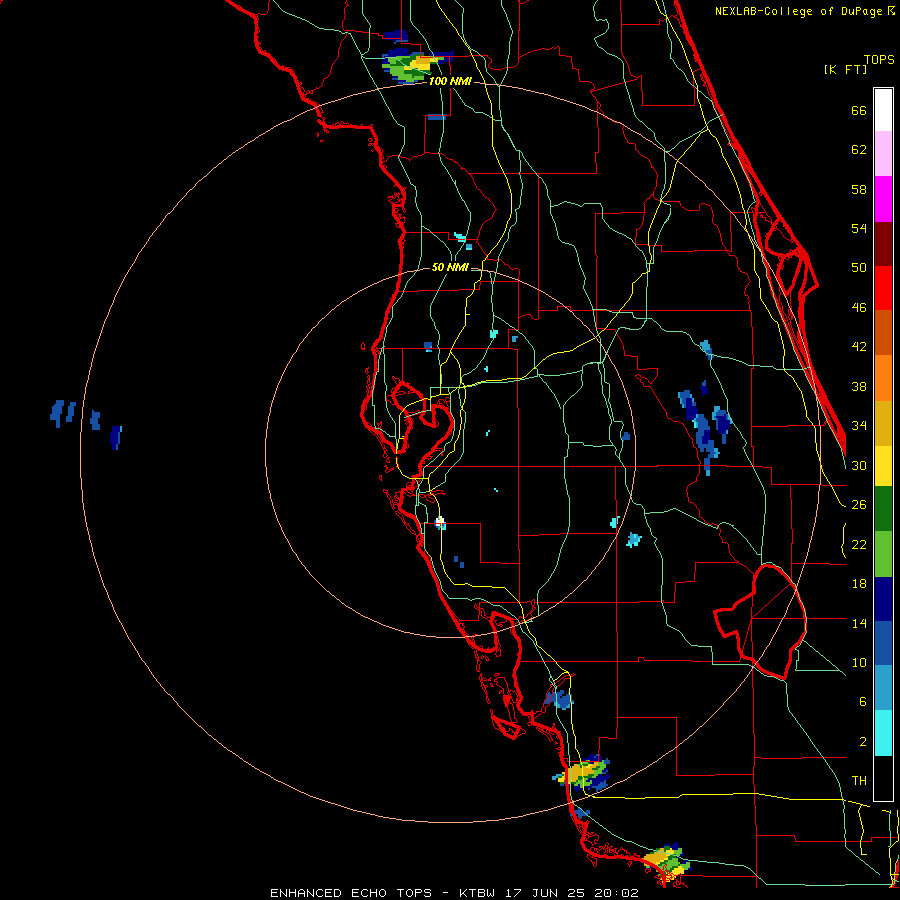
Task: Pick the maroon swatch in the color scale
Action: pos(883,244)
